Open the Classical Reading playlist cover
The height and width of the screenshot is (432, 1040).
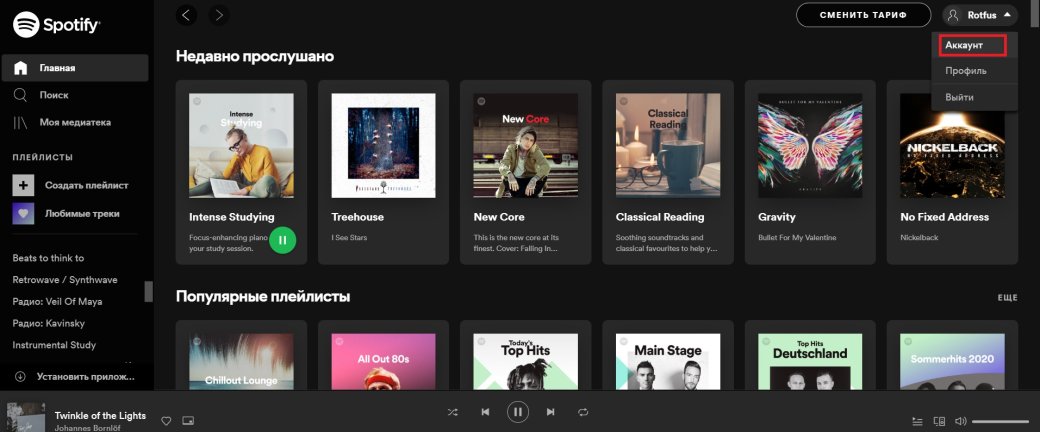coord(668,145)
